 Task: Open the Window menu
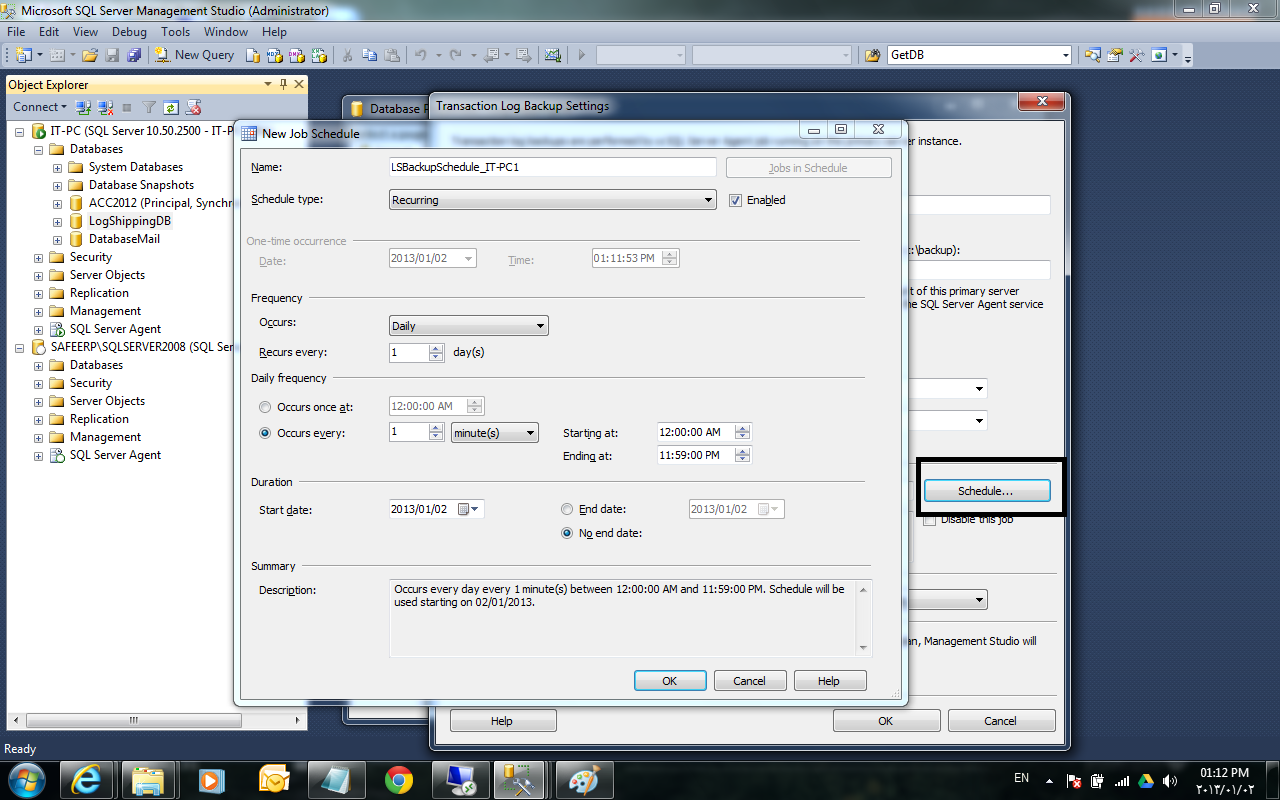tap(226, 32)
